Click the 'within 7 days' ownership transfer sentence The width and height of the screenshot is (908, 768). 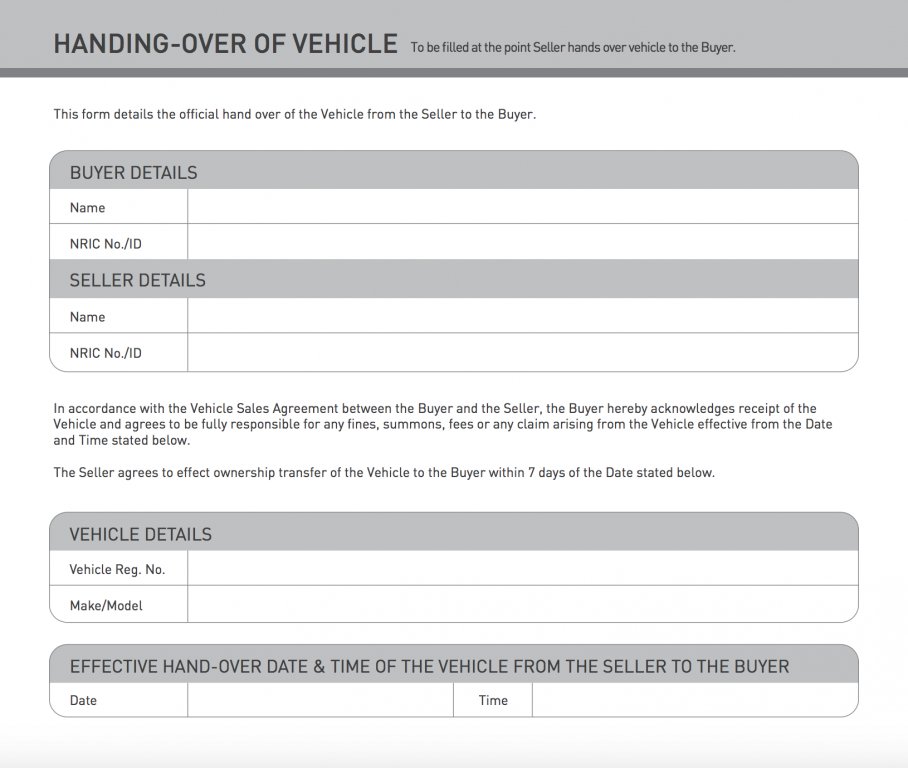[384, 473]
